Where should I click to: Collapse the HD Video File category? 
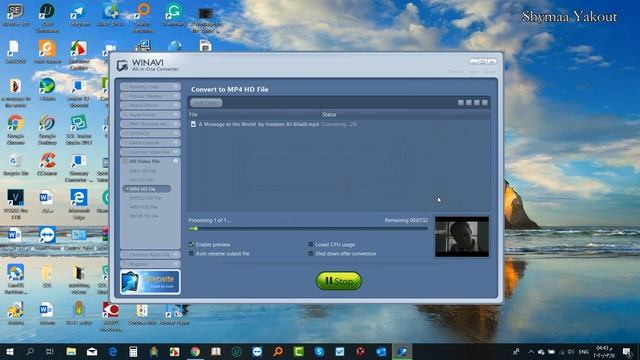150,161
